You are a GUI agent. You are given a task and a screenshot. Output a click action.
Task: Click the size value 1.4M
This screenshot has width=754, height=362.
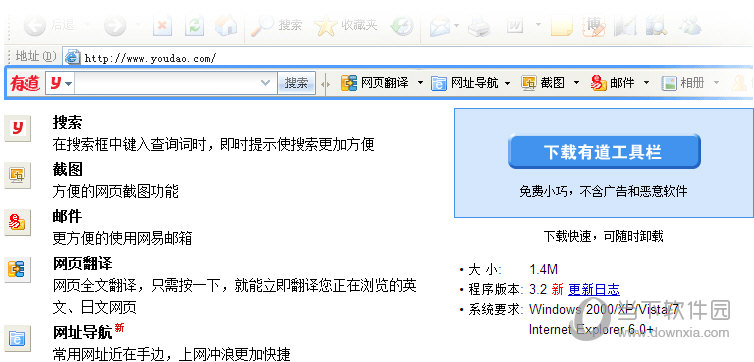[x=543, y=269]
